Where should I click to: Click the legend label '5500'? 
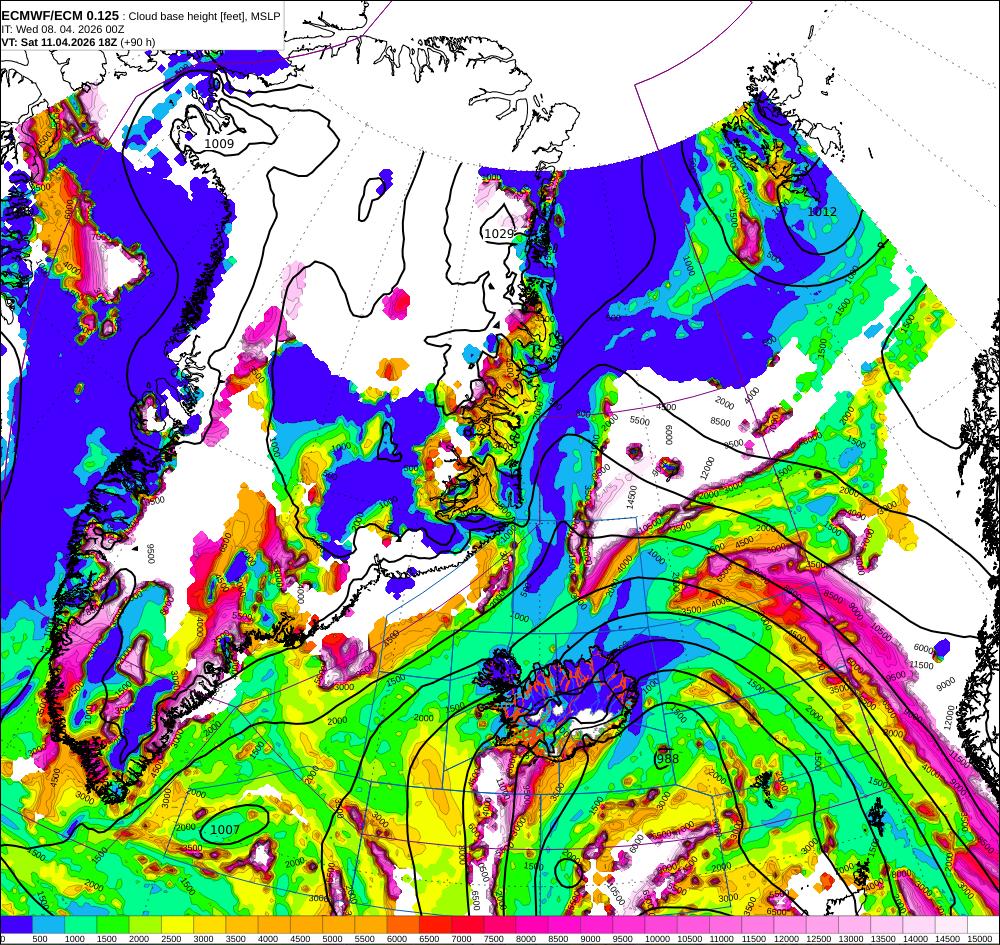pos(363,939)
